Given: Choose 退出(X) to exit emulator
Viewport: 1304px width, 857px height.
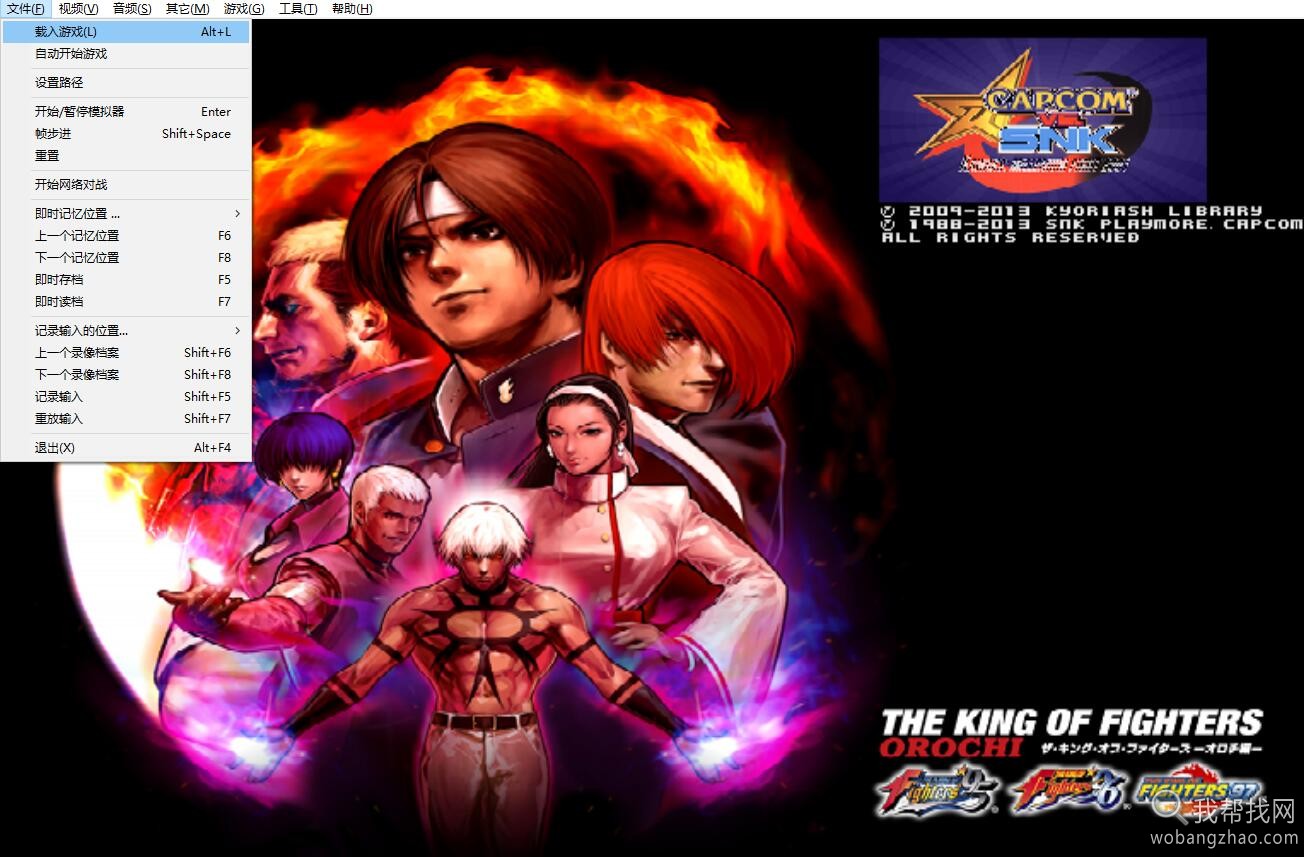Looking at the screenshot, I should pyautogui.click(x=126, y=448).
